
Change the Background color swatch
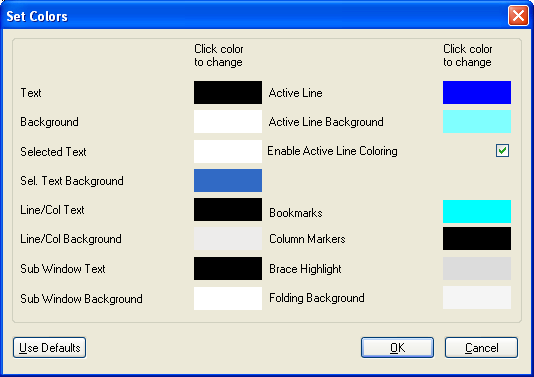(x=228, y=122)
